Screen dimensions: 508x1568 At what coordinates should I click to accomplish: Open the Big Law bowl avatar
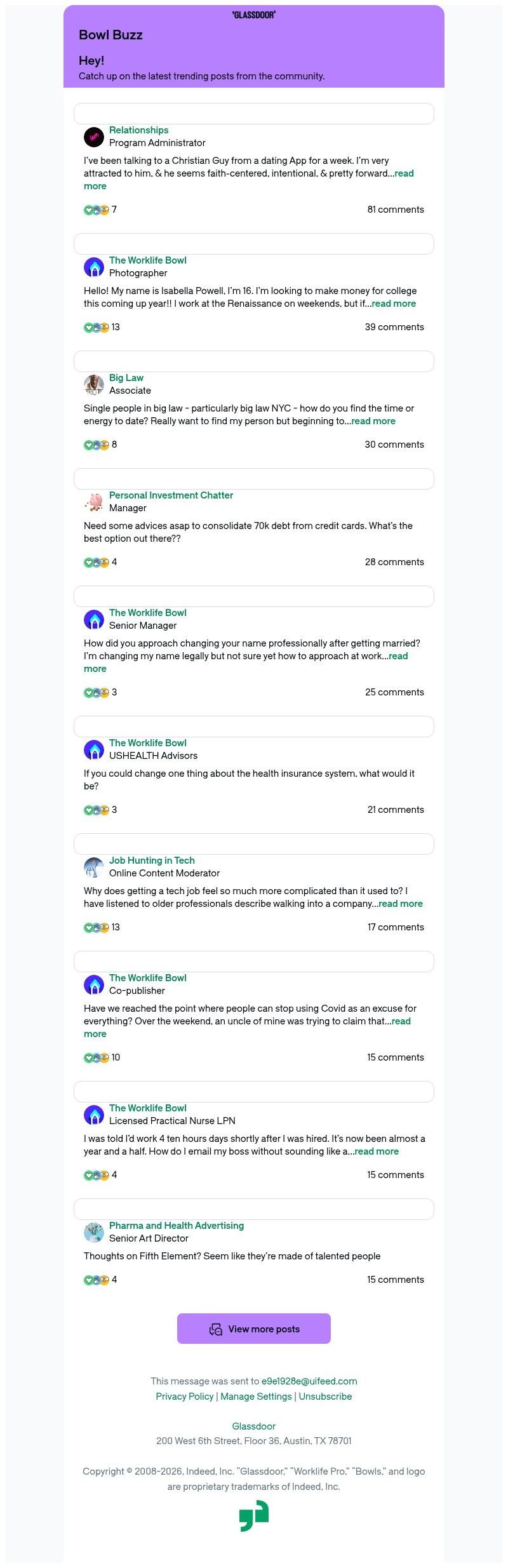pyautogui.click(x=94, y=384)
